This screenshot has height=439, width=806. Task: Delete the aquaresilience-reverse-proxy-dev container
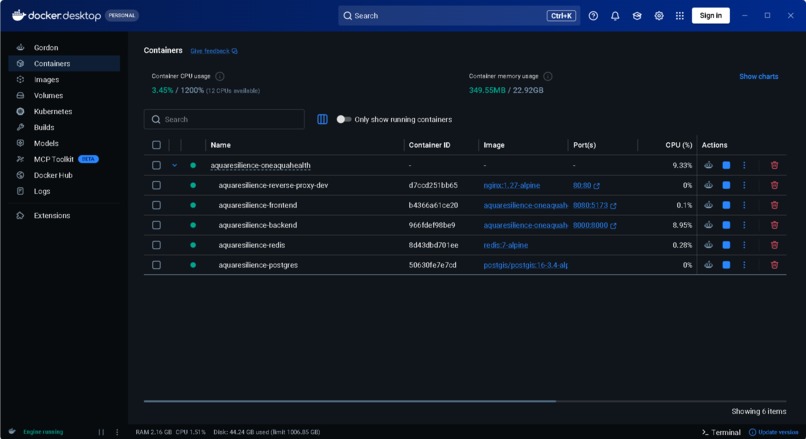coord(774,185)
